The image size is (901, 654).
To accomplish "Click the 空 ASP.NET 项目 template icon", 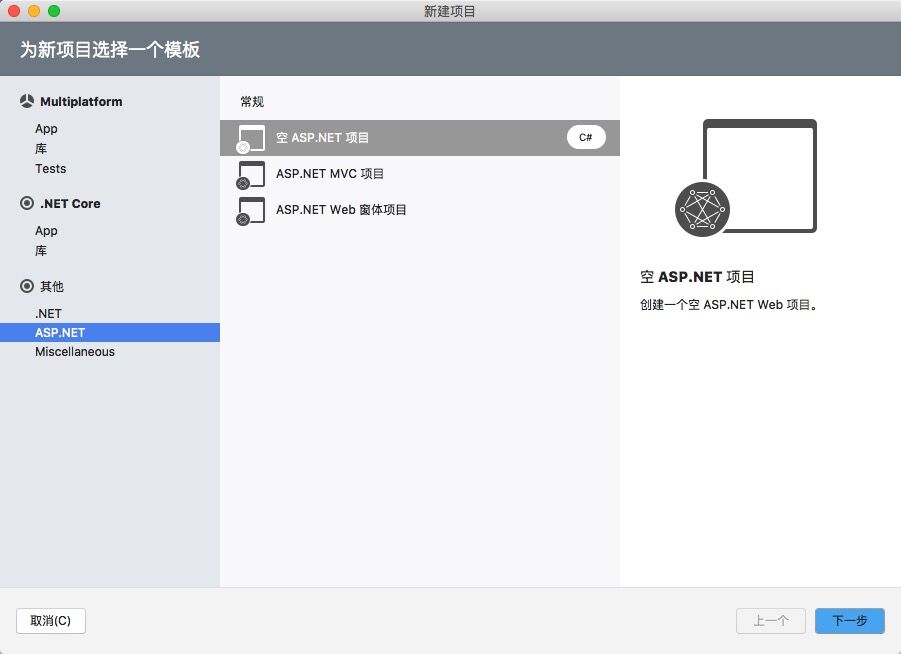I will 251,139.
